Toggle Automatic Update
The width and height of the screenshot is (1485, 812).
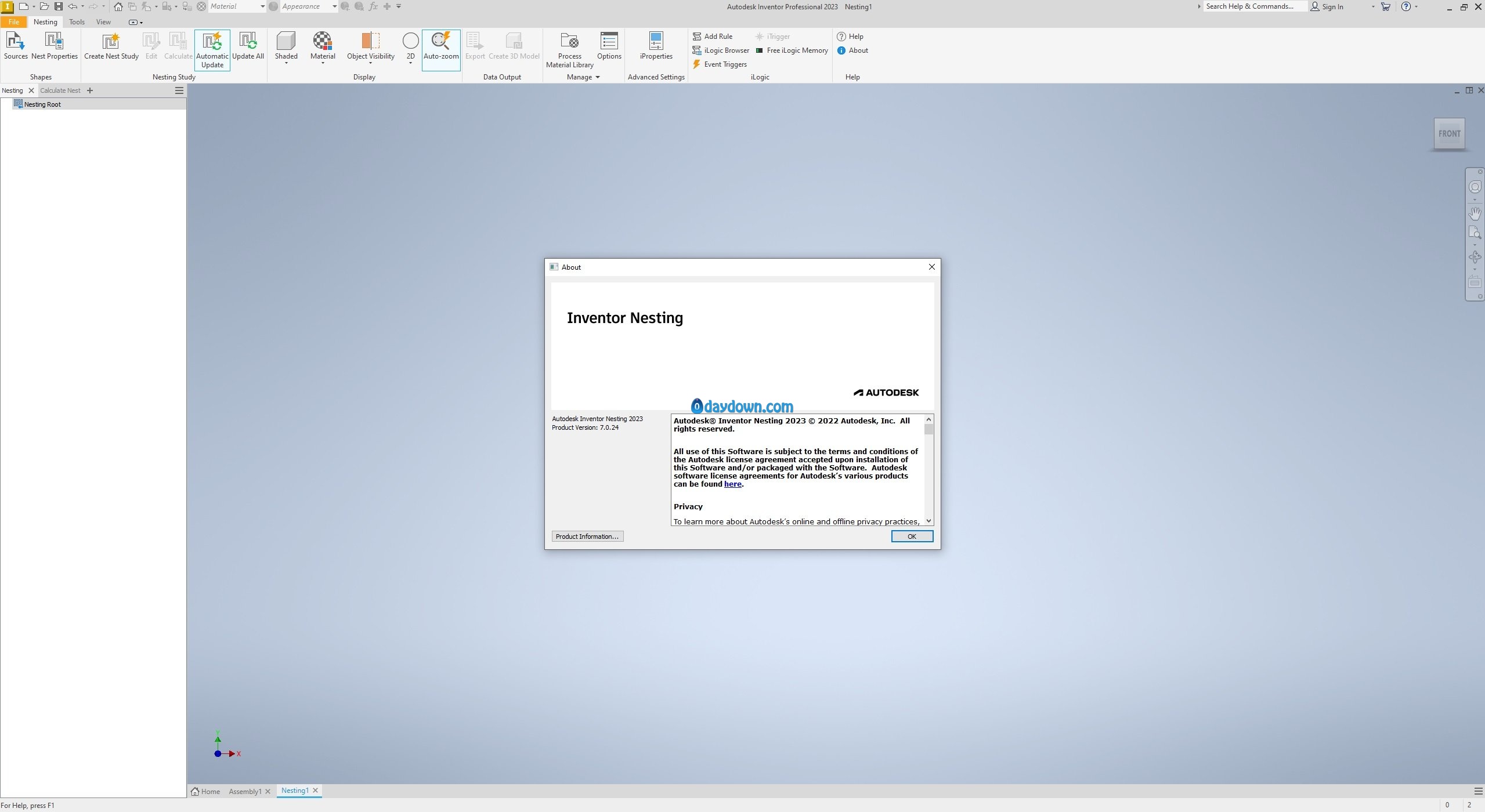point(212,50)
